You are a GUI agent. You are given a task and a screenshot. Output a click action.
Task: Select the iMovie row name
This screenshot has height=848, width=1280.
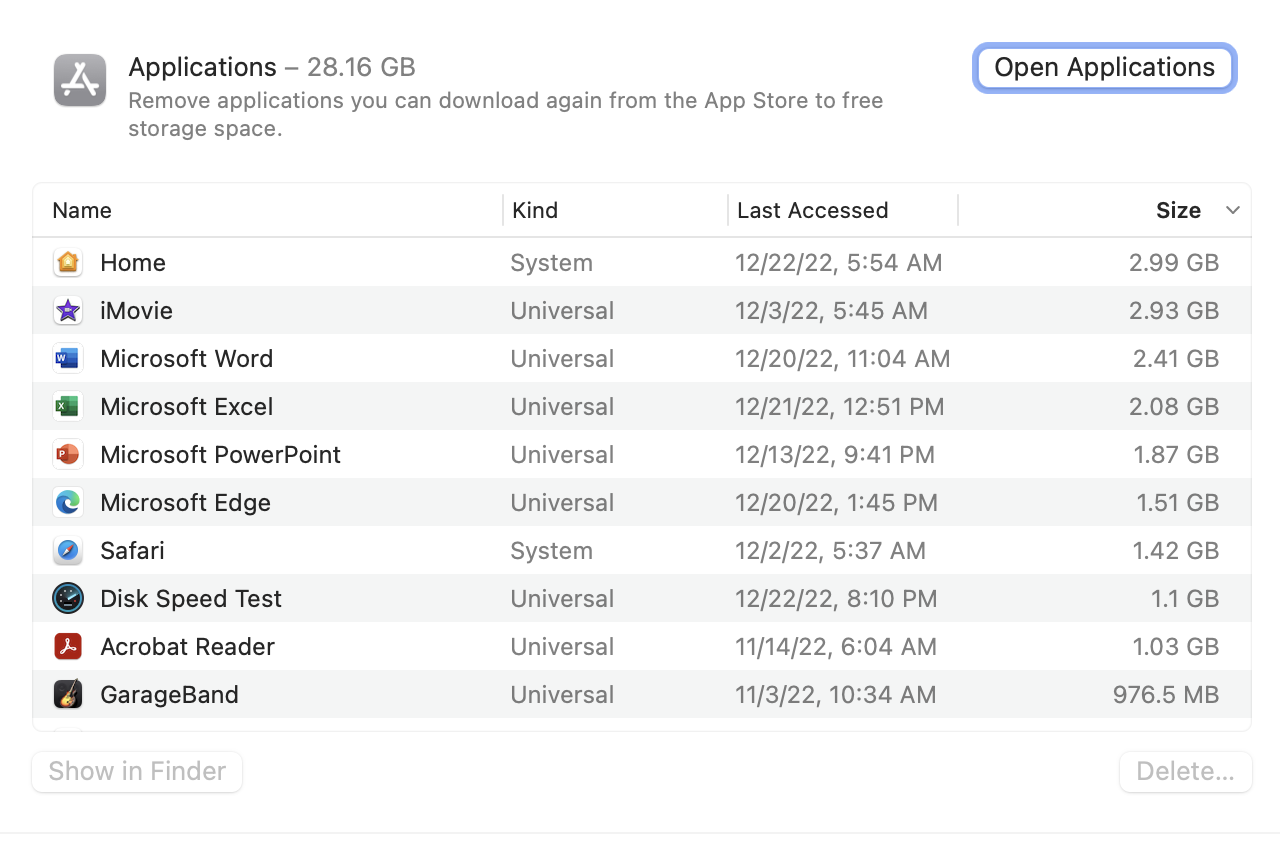[136, 311]
